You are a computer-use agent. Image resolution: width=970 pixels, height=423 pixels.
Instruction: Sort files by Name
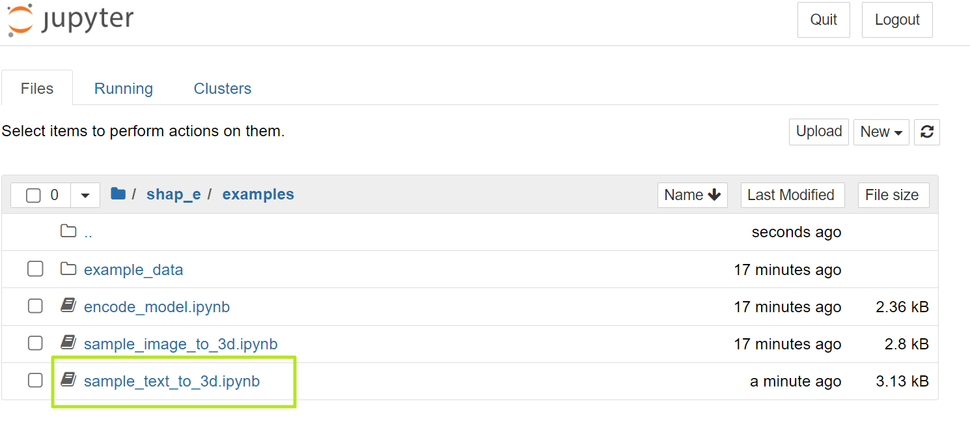pos(693,195)
